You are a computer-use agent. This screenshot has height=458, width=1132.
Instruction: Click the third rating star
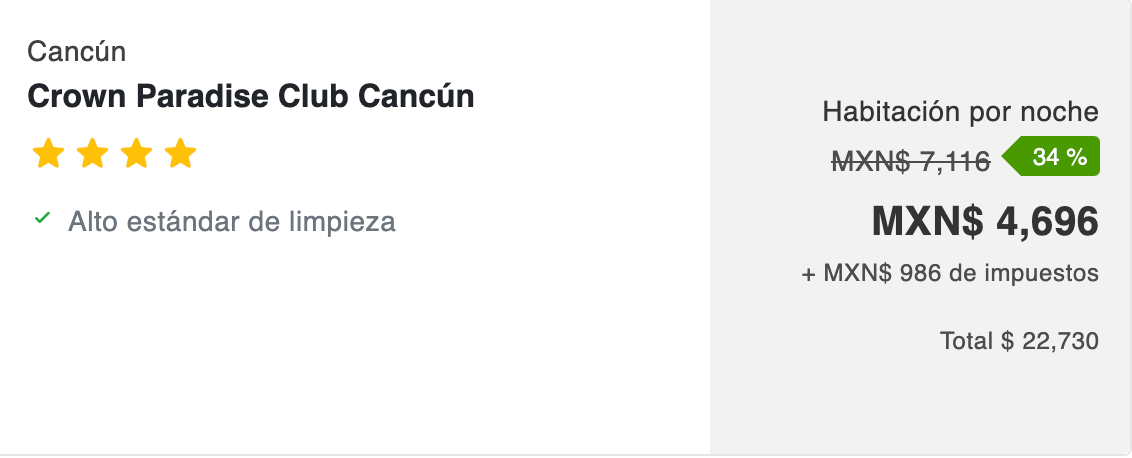coord(136,154)
